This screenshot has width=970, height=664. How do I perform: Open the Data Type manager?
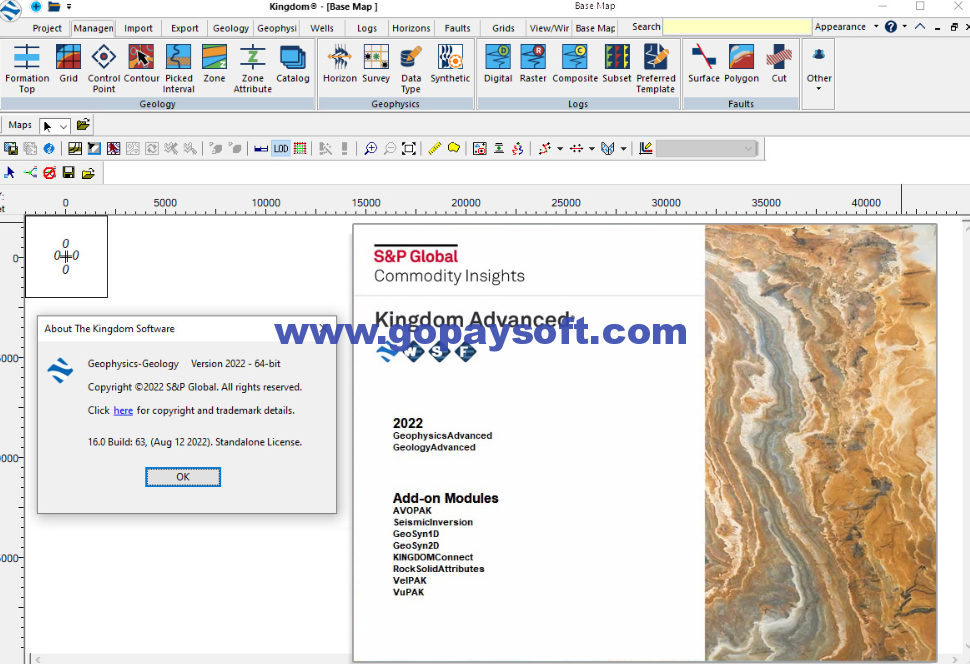[x=411, y=68]
